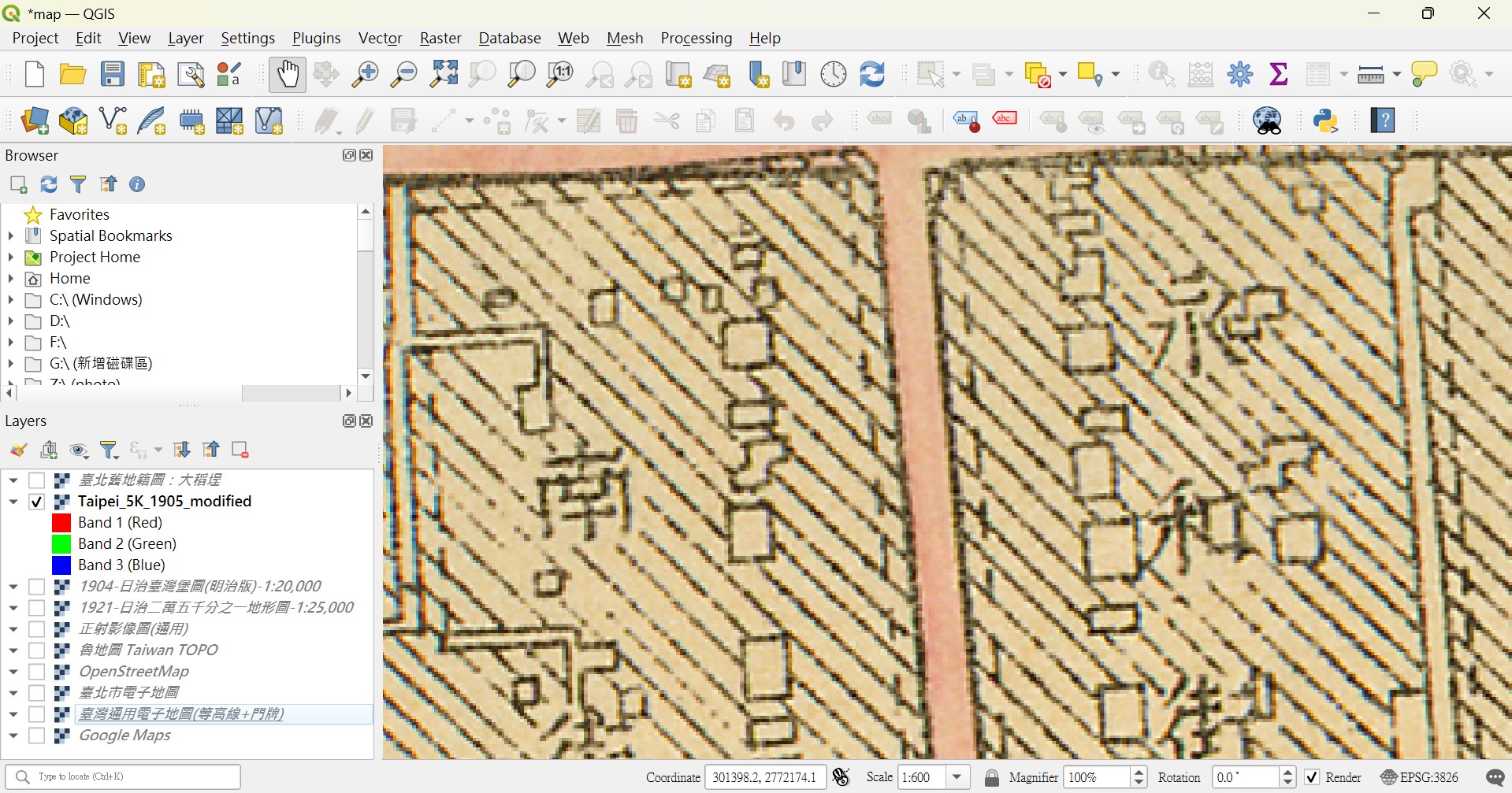
Task: Click the EPSG:3826 CRS button
Action: [x=1420, y=777]
